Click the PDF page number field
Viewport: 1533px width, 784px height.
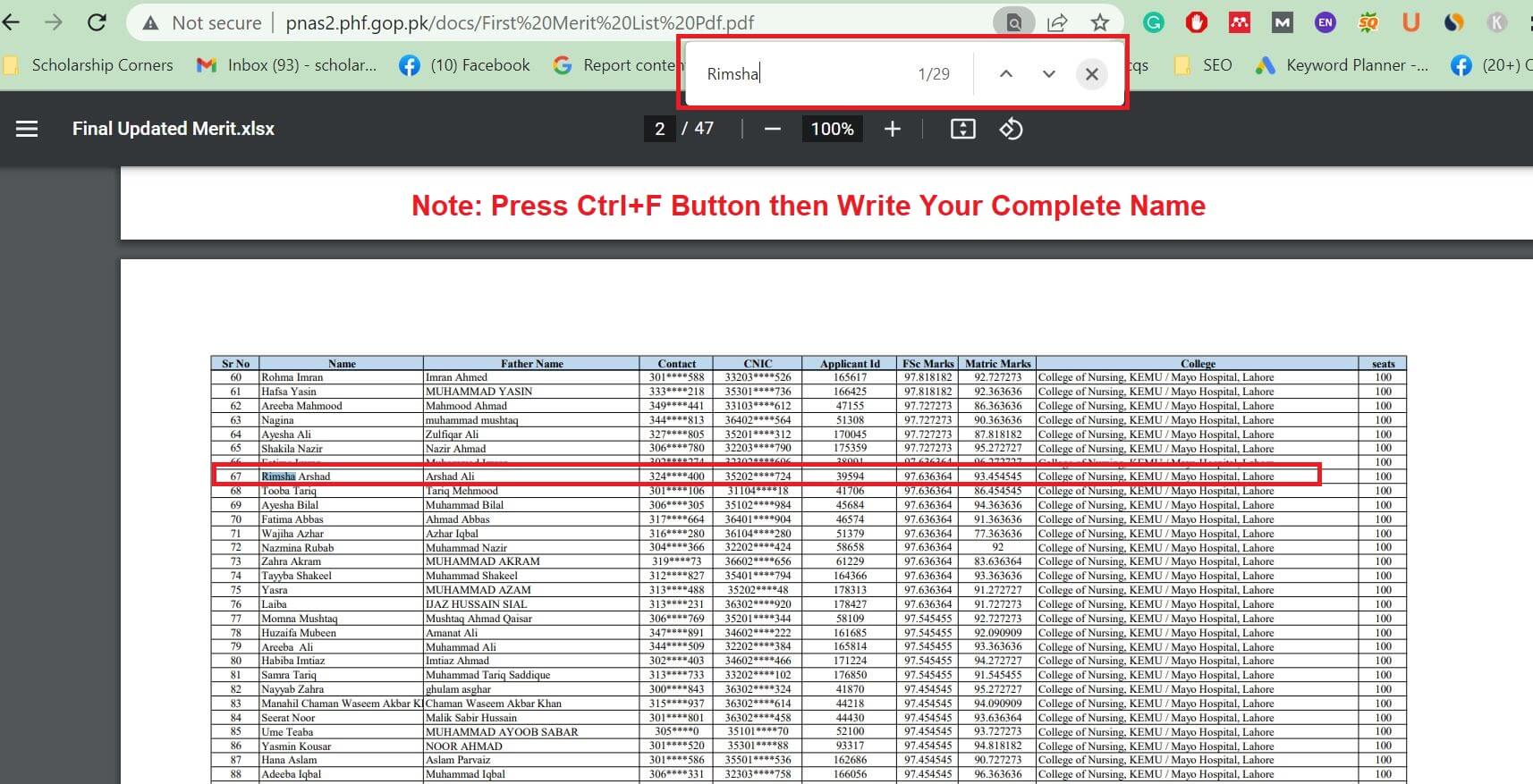coord(659,129)
